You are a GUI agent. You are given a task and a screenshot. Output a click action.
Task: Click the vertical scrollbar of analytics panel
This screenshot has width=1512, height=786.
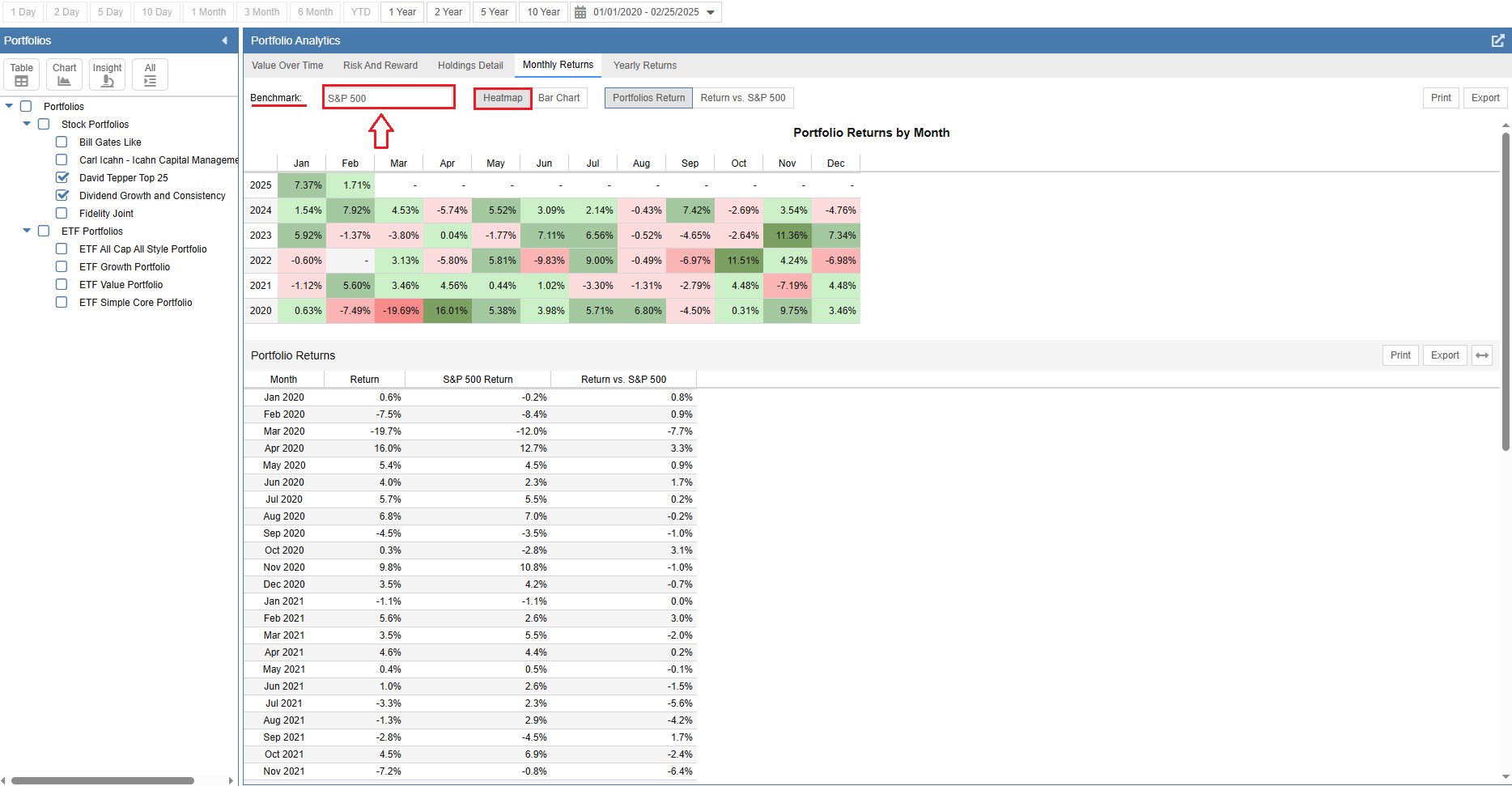1506,291
